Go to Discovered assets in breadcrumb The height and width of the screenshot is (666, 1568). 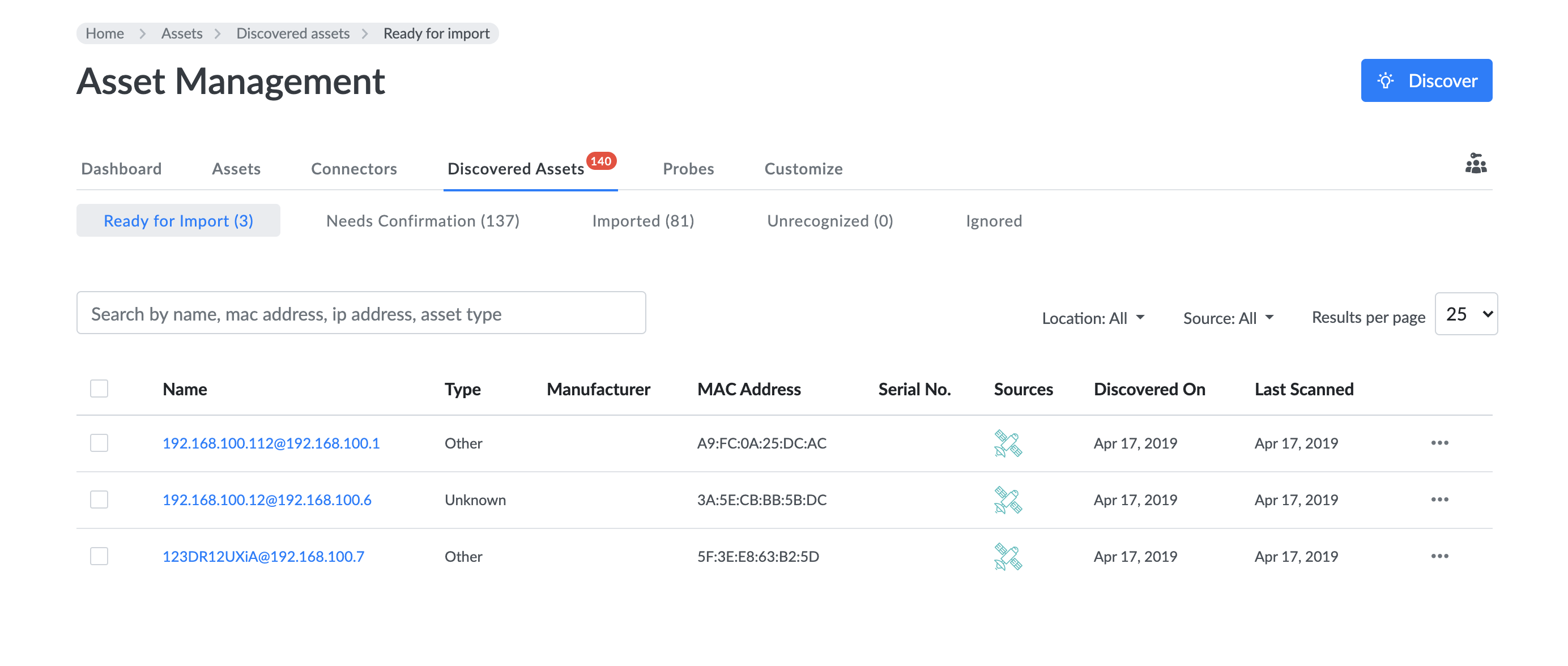[293, 33]
